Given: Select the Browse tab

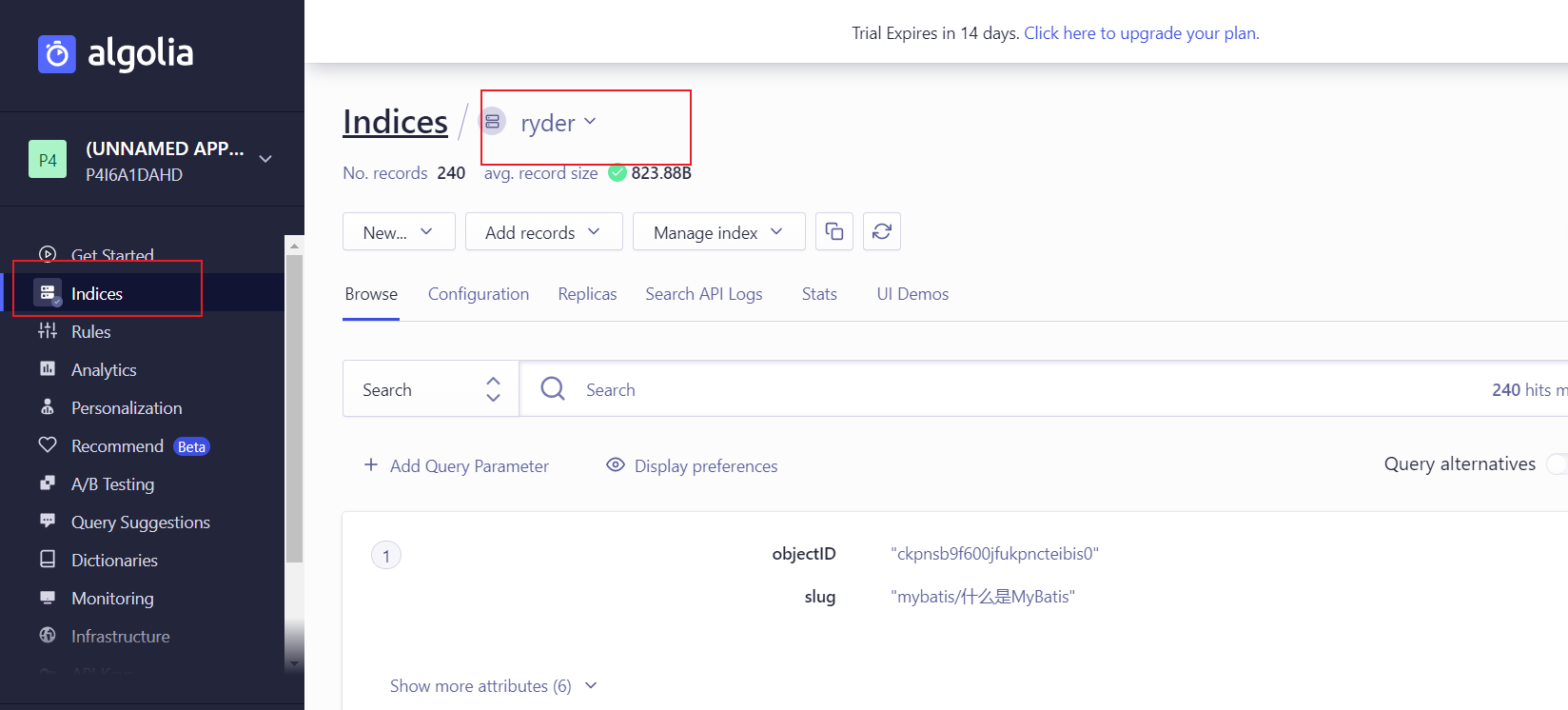Looking at the screenshot, I should pyautogui.click(x=371, y=294).
